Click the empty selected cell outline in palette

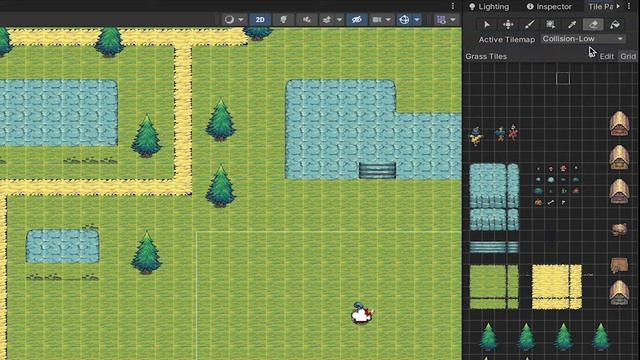[x=563, y=78]
